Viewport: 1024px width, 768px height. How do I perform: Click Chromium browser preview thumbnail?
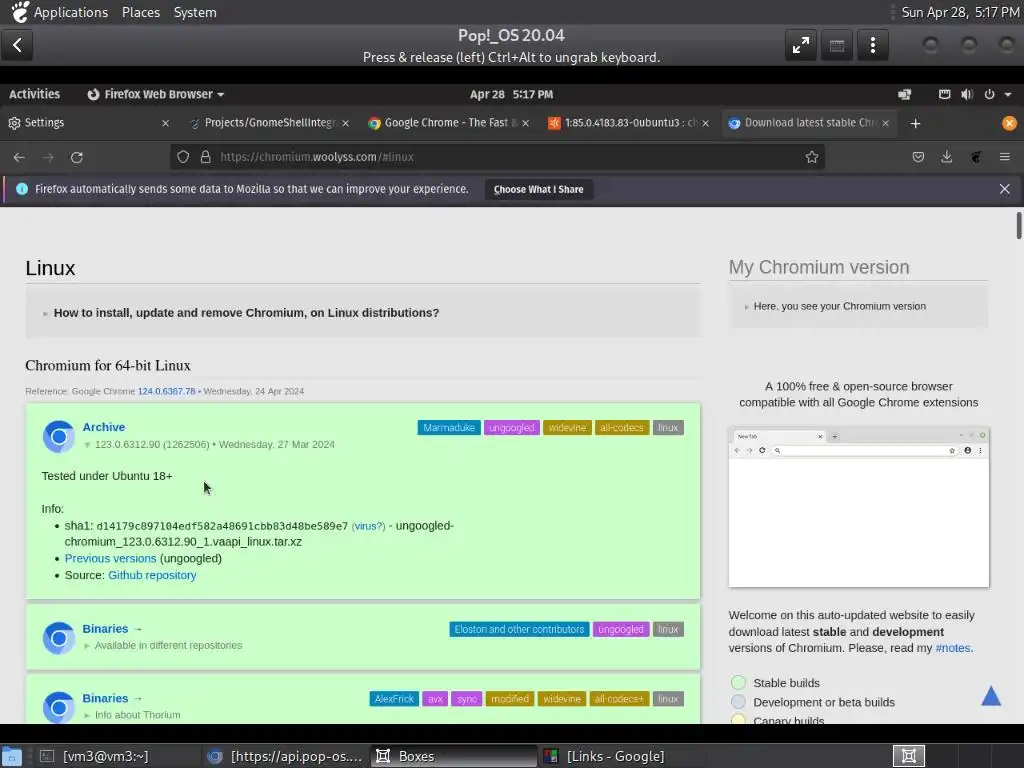pos(858,507)
